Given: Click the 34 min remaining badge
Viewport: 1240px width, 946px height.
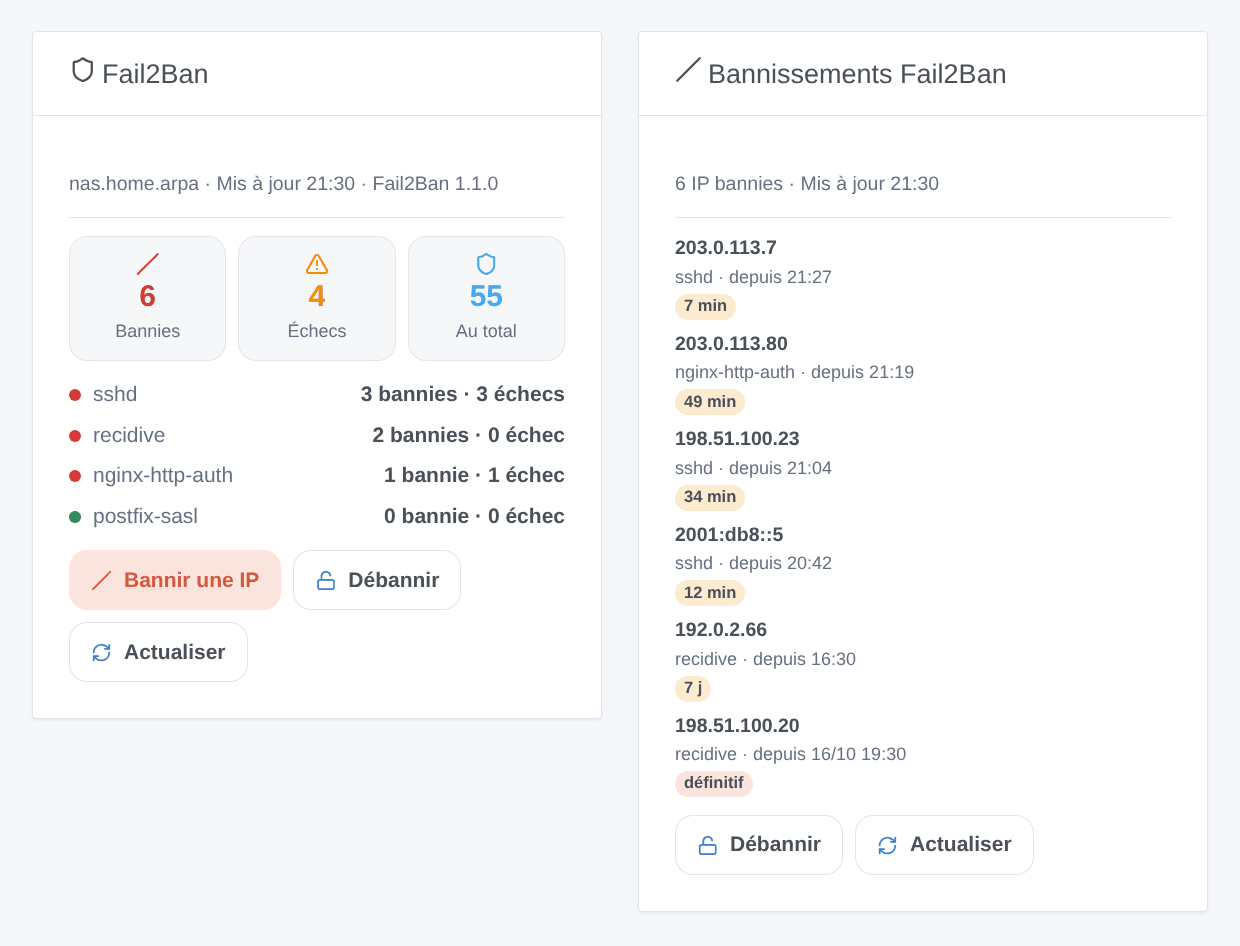Looking at the screenshot, I should [x=710, y=497].
